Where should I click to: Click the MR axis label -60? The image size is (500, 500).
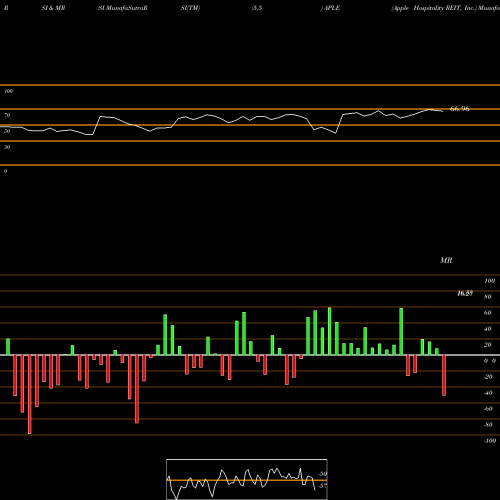pos(488,409)
